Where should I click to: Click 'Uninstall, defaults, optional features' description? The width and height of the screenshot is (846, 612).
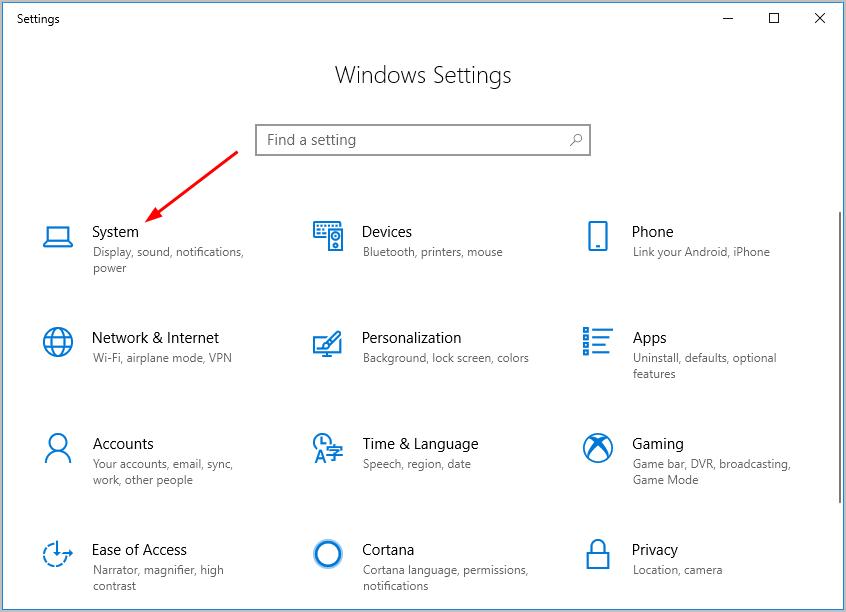point(705,365)
